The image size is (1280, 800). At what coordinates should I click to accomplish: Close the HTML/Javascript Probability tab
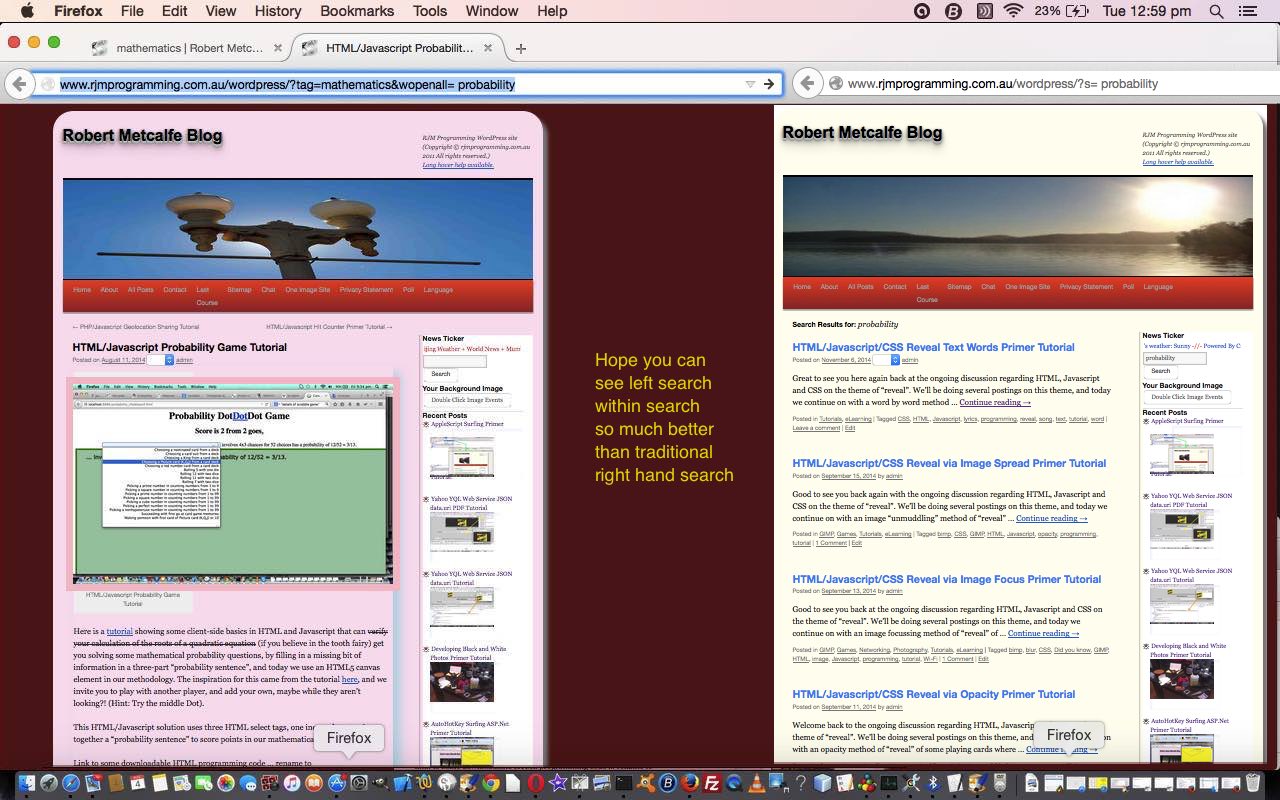[488, 48]
